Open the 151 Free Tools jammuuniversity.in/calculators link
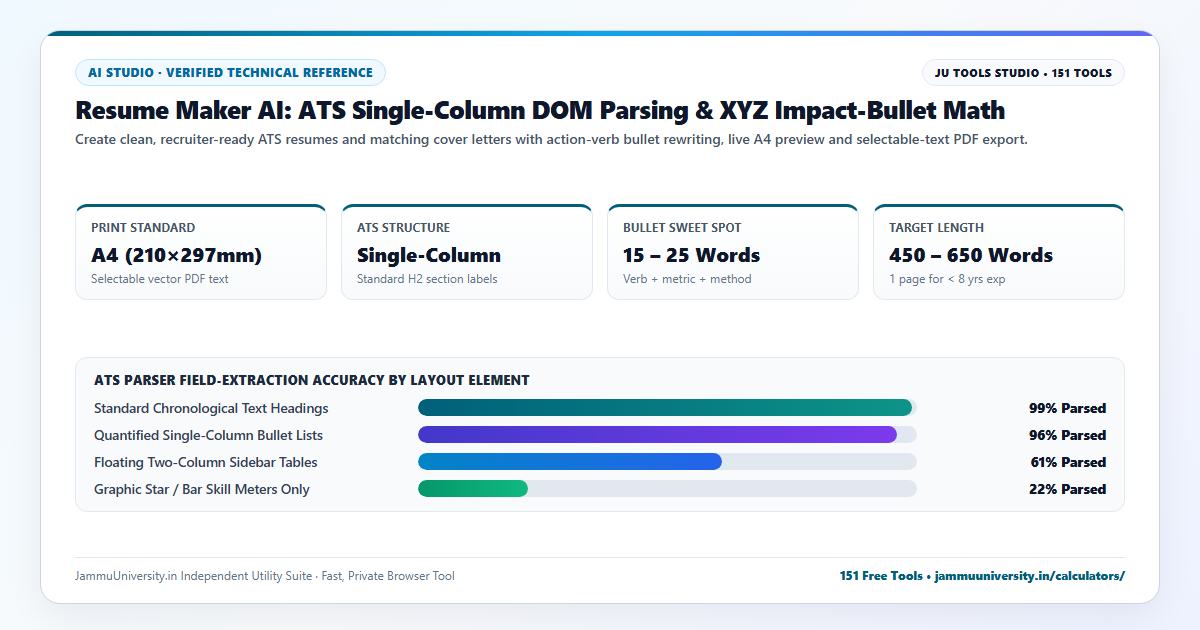 (x=982, y=576)
